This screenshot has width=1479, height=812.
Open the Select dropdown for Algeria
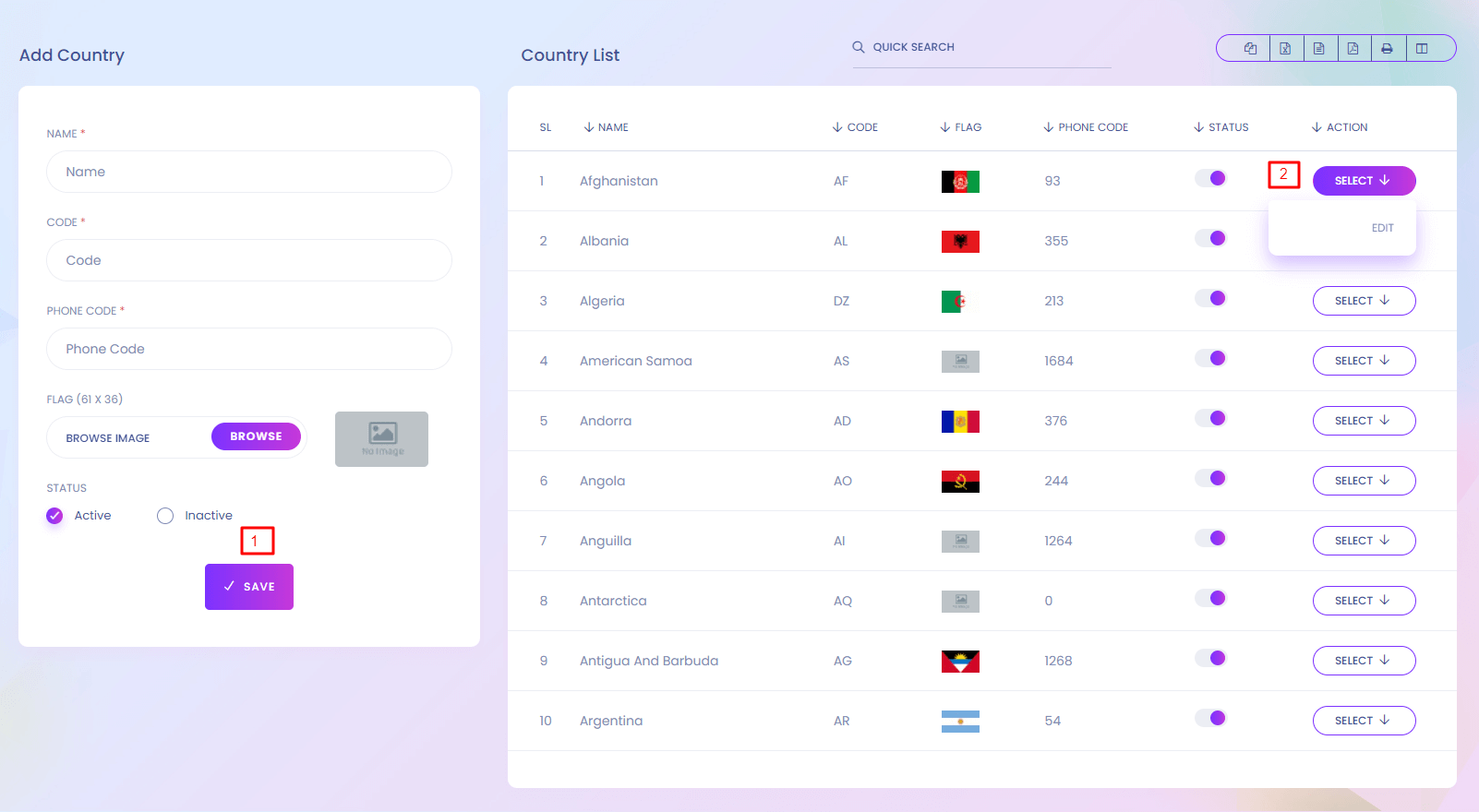click(x=1363, y=301)
